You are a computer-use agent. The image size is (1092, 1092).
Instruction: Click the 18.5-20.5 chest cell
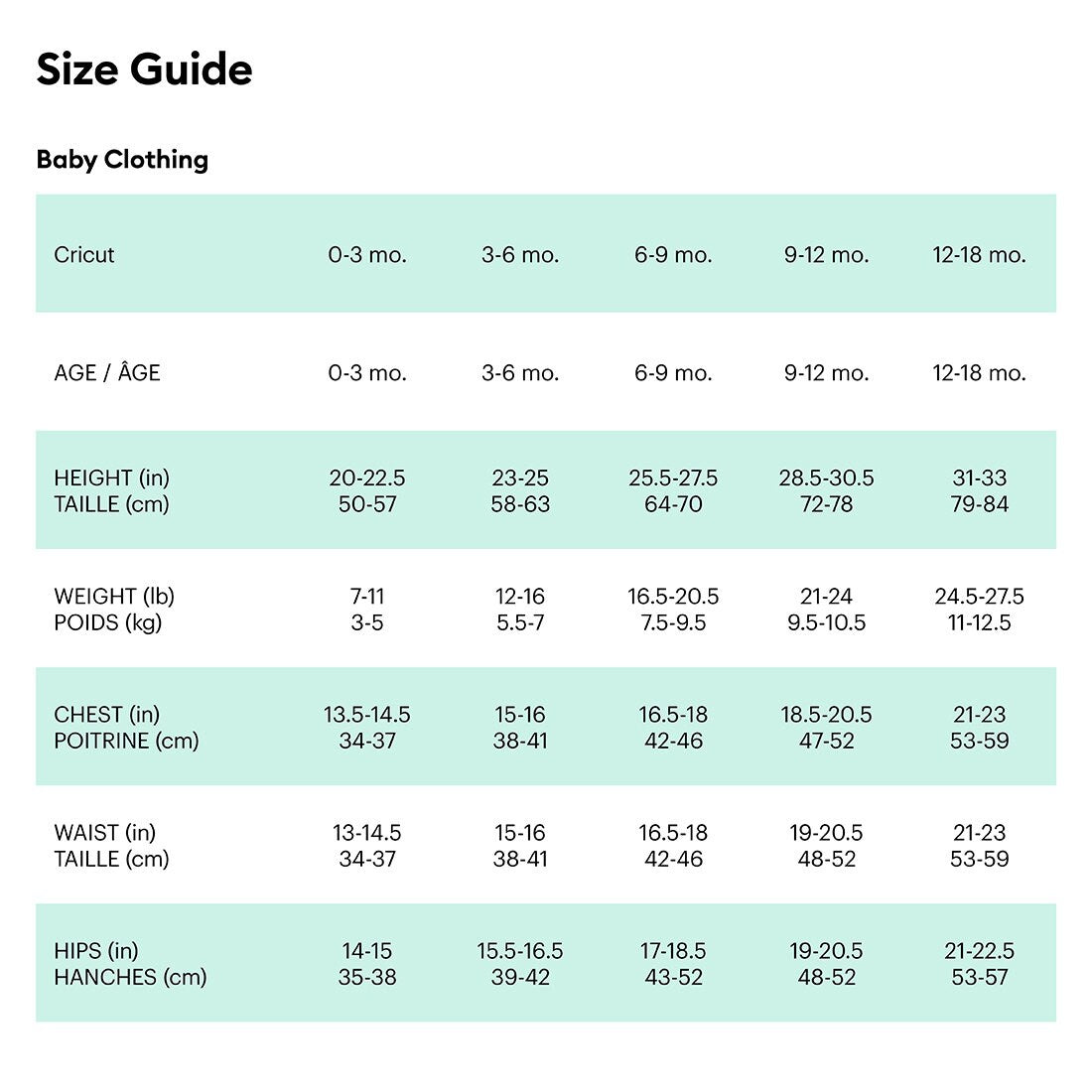coord(826,715)
